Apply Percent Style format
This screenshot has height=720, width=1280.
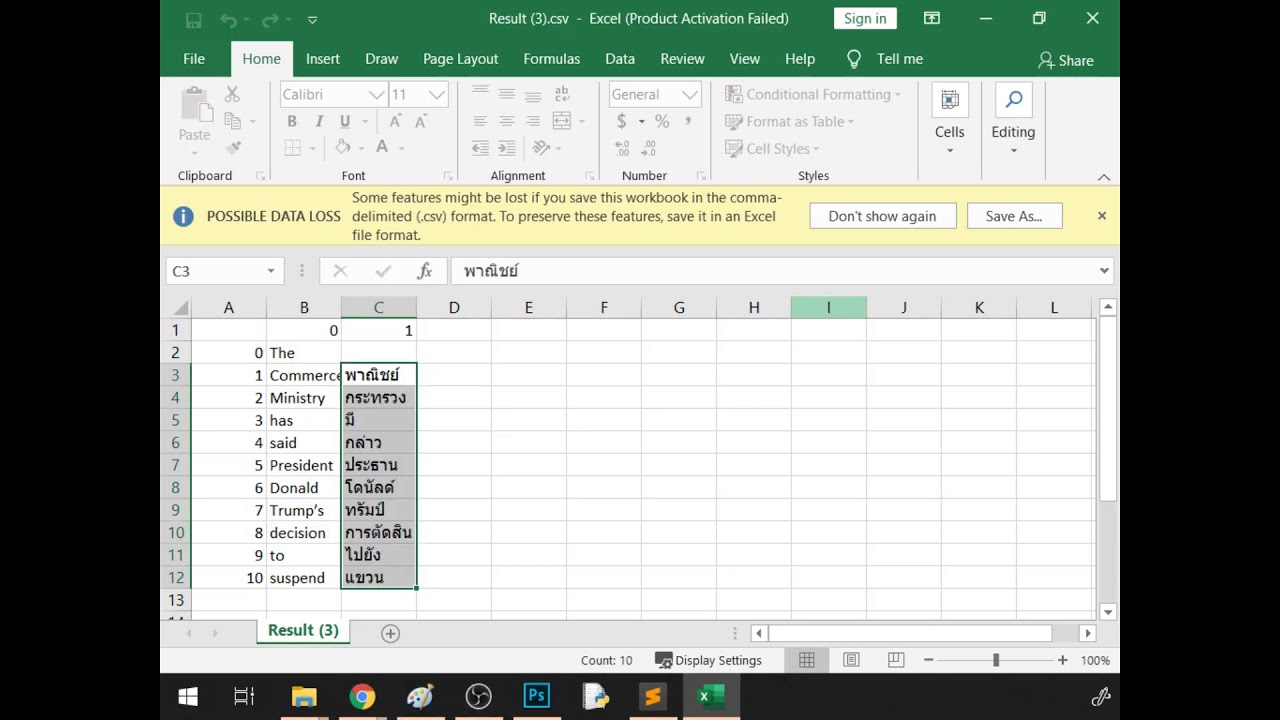coord(661,121)
